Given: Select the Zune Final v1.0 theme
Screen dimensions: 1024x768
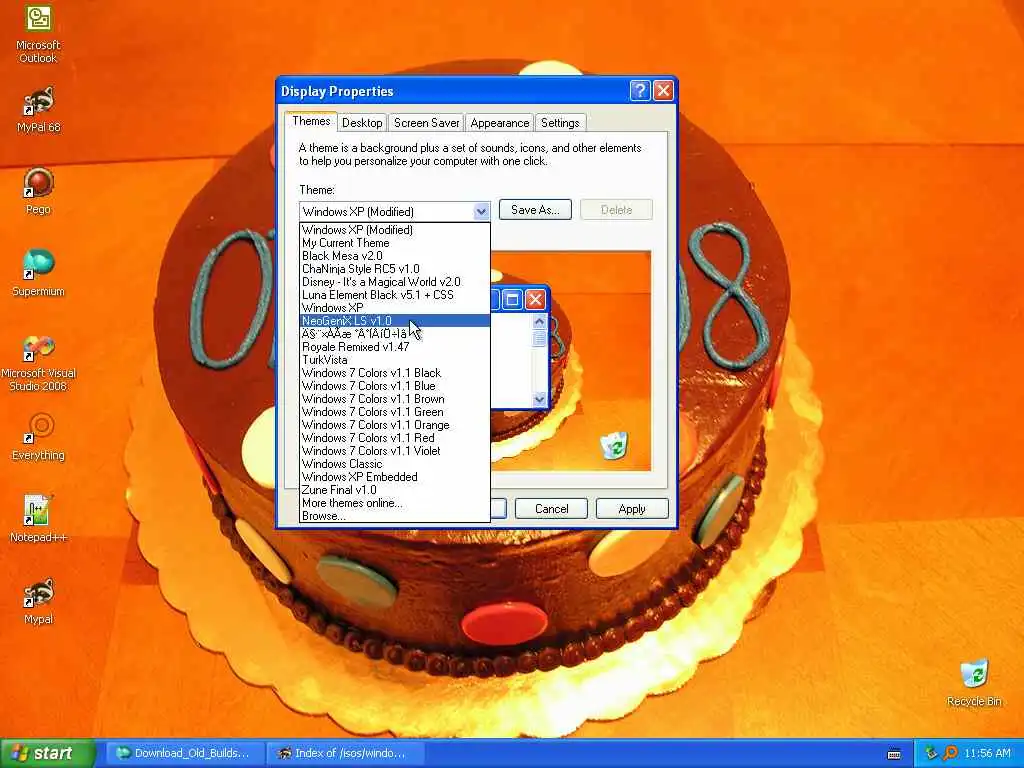Looking at the screenshot, I should point(394,490).
